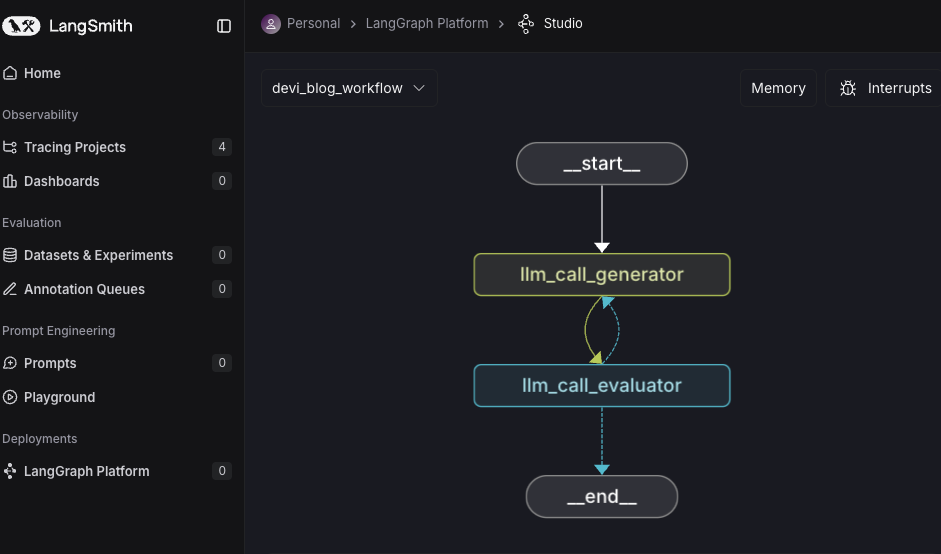The image size is (941, 554).
Task: Click the Playground play icon
Action: tap(10, 397)
